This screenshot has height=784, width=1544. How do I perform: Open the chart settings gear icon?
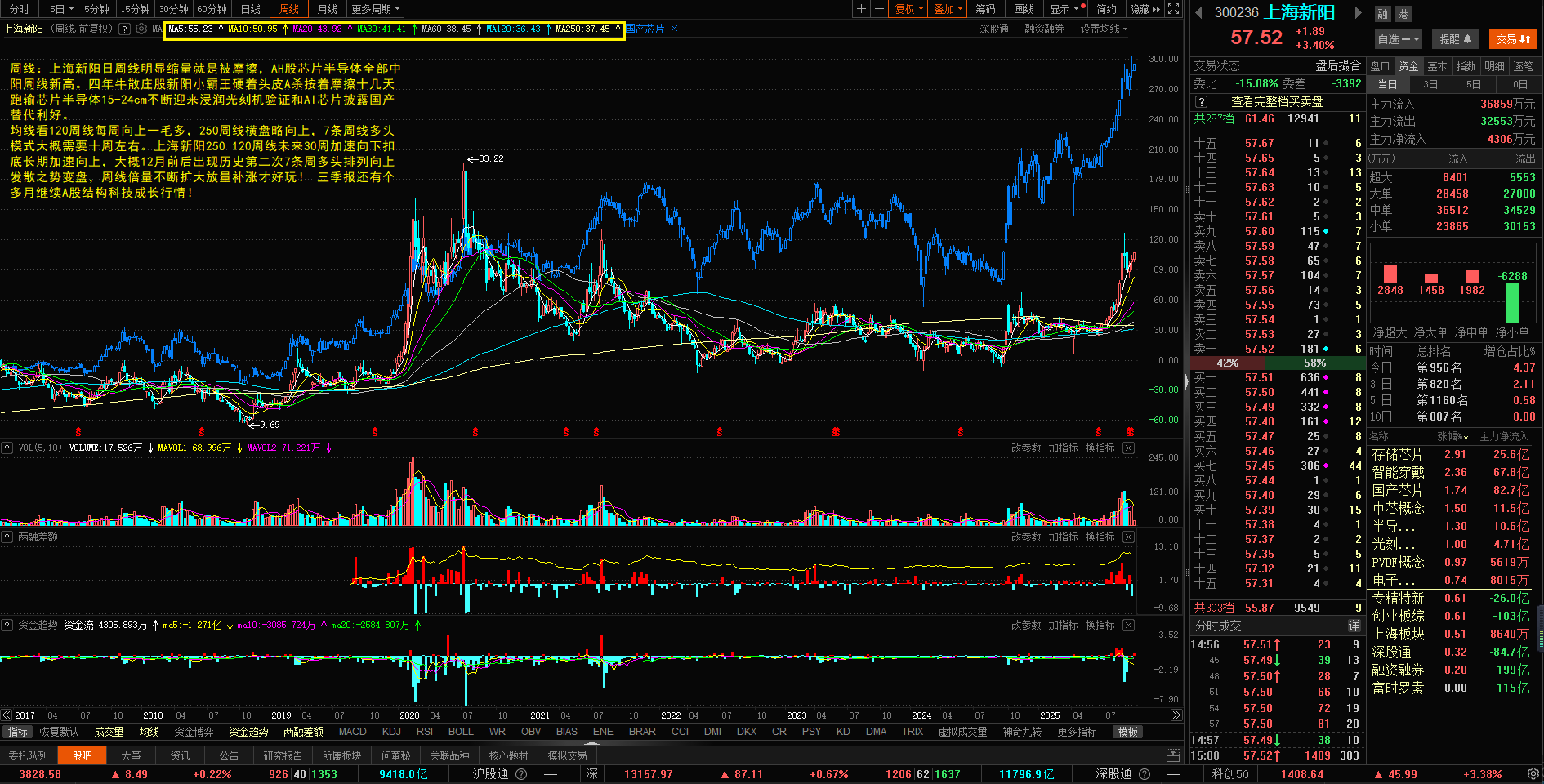141,29
